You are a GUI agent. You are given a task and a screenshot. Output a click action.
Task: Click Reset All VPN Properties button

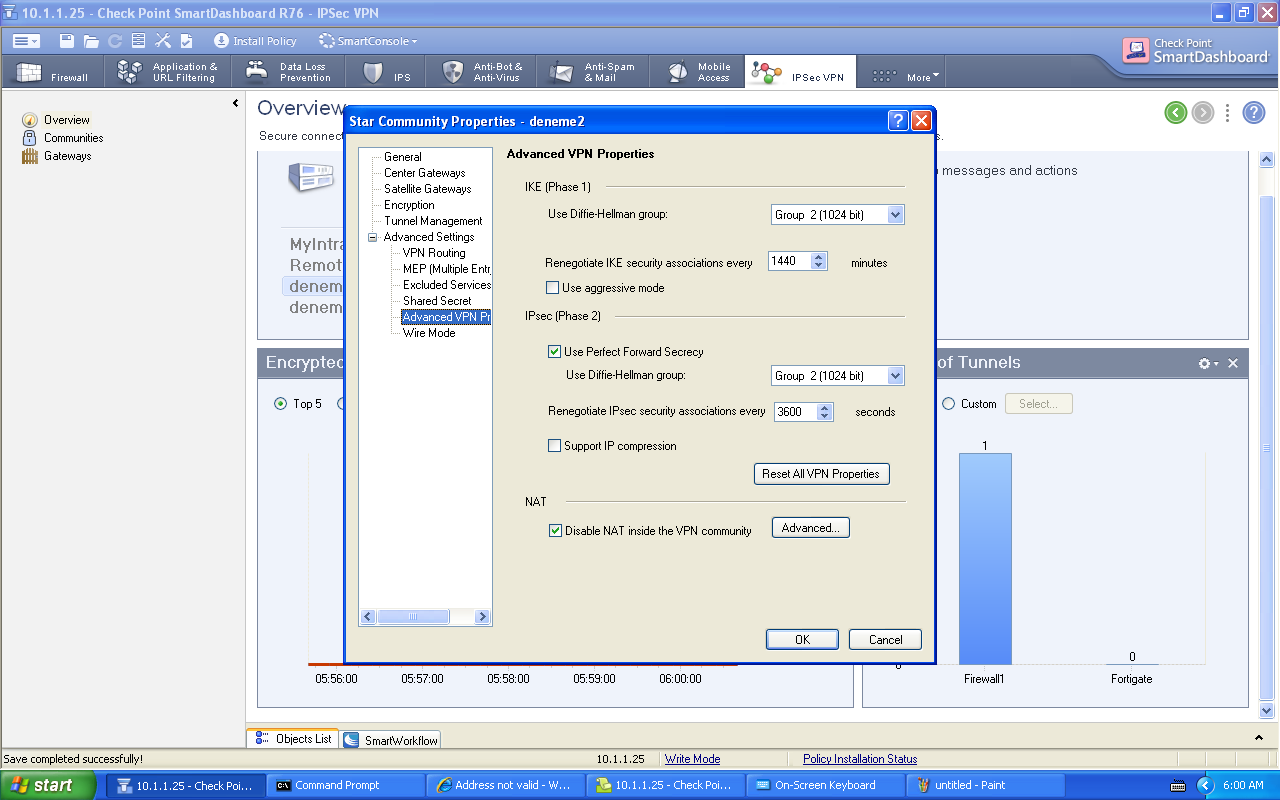point(821,474)
